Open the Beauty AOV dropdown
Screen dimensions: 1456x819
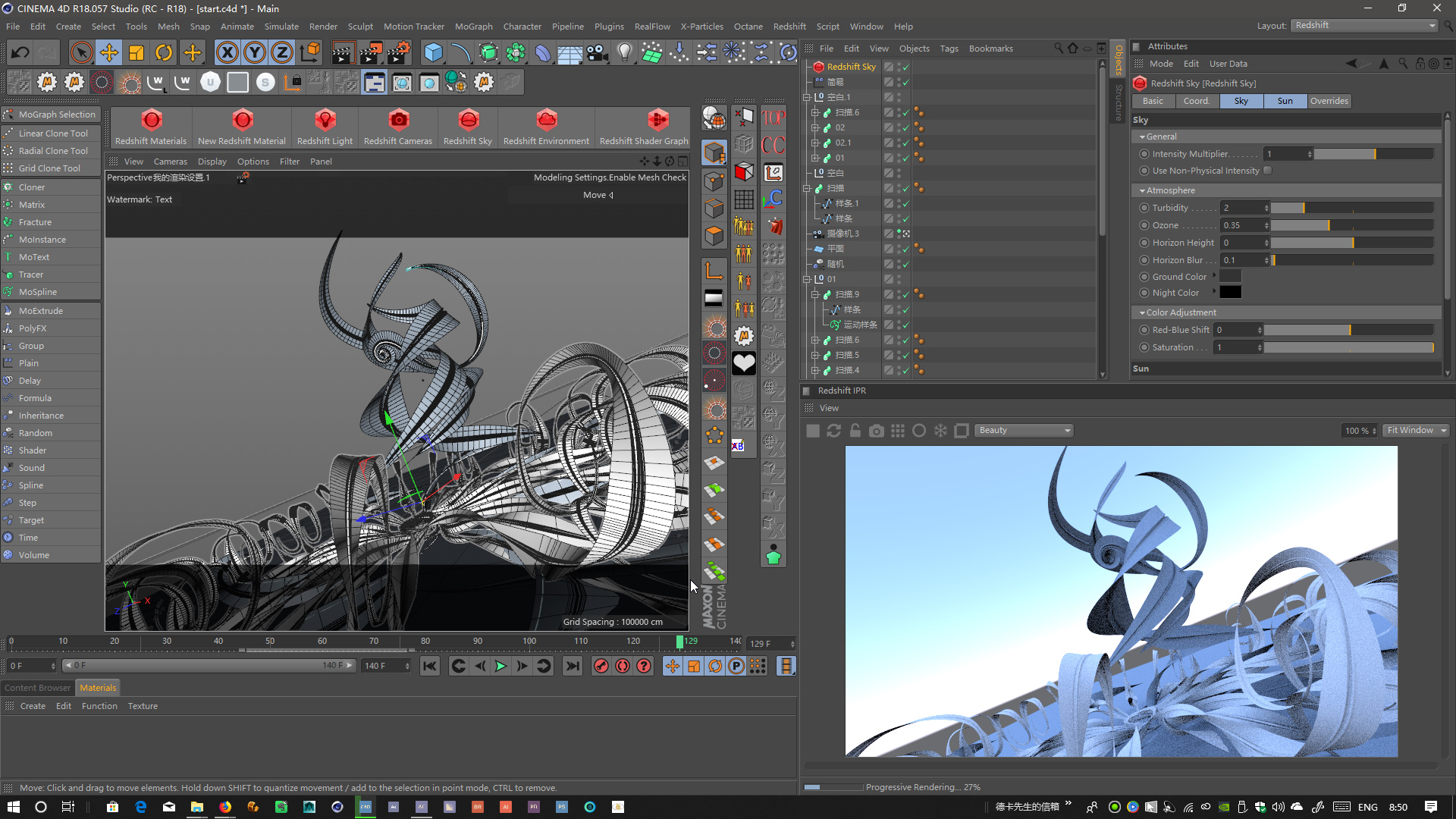click(x=1024, y=430)
